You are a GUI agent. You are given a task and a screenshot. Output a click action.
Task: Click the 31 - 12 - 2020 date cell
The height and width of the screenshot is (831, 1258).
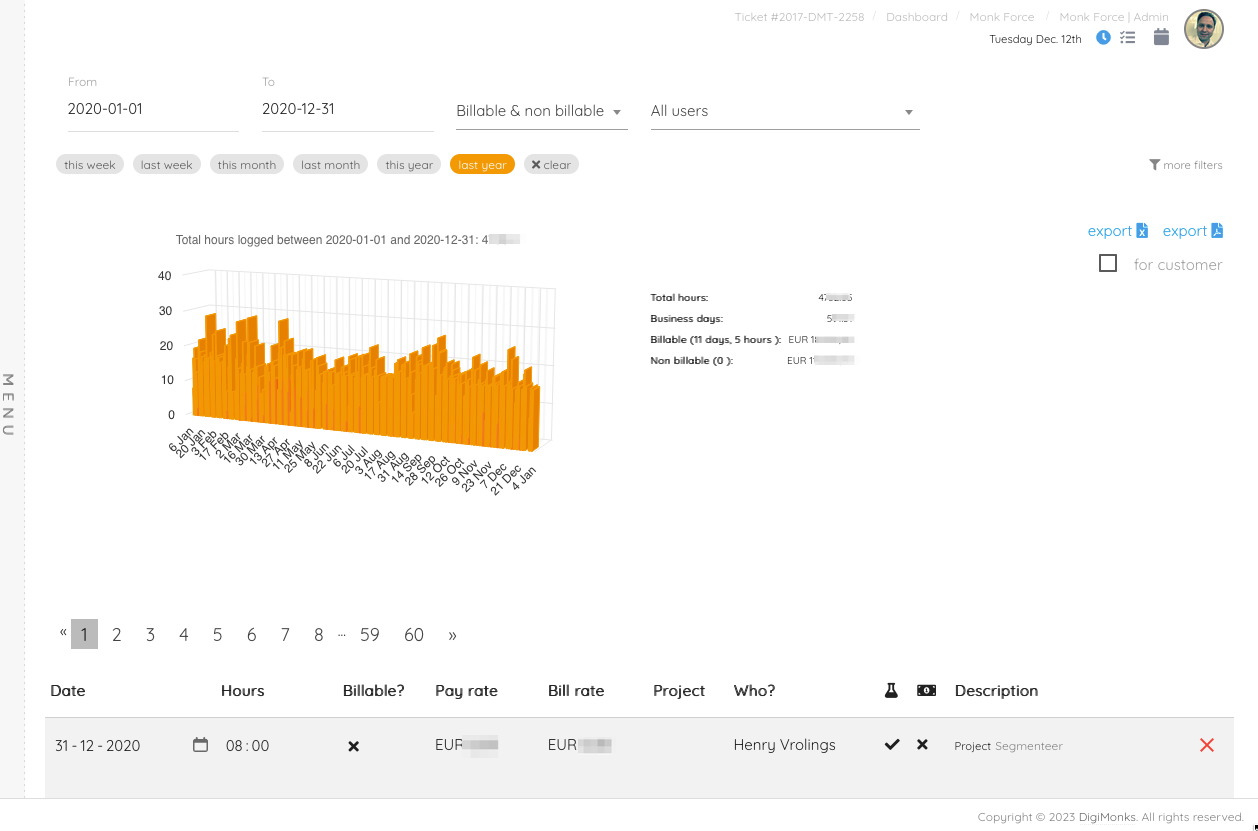click(x=98, y=746)
